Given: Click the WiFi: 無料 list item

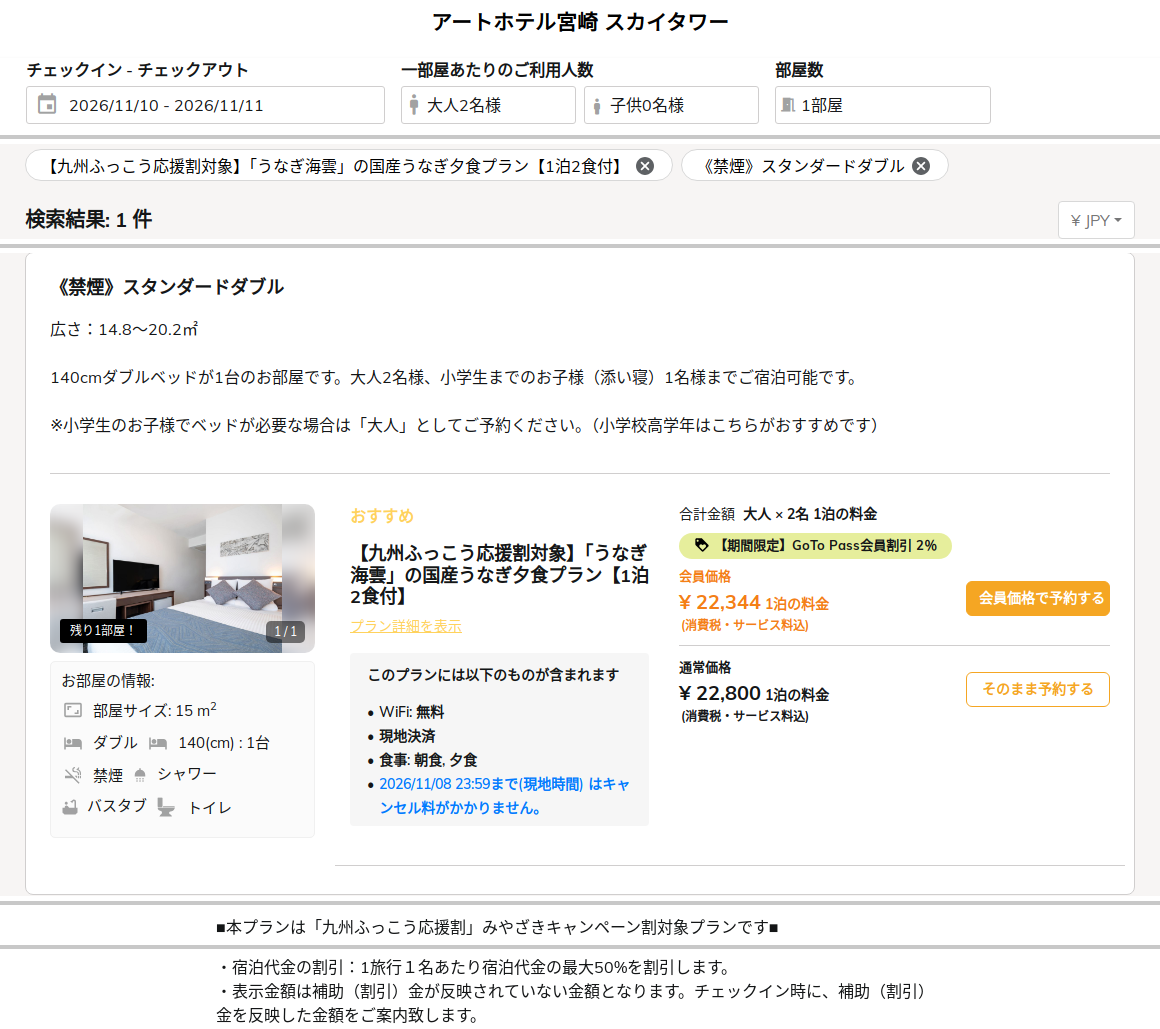Looking at the screenshot, I should [411, 712].
